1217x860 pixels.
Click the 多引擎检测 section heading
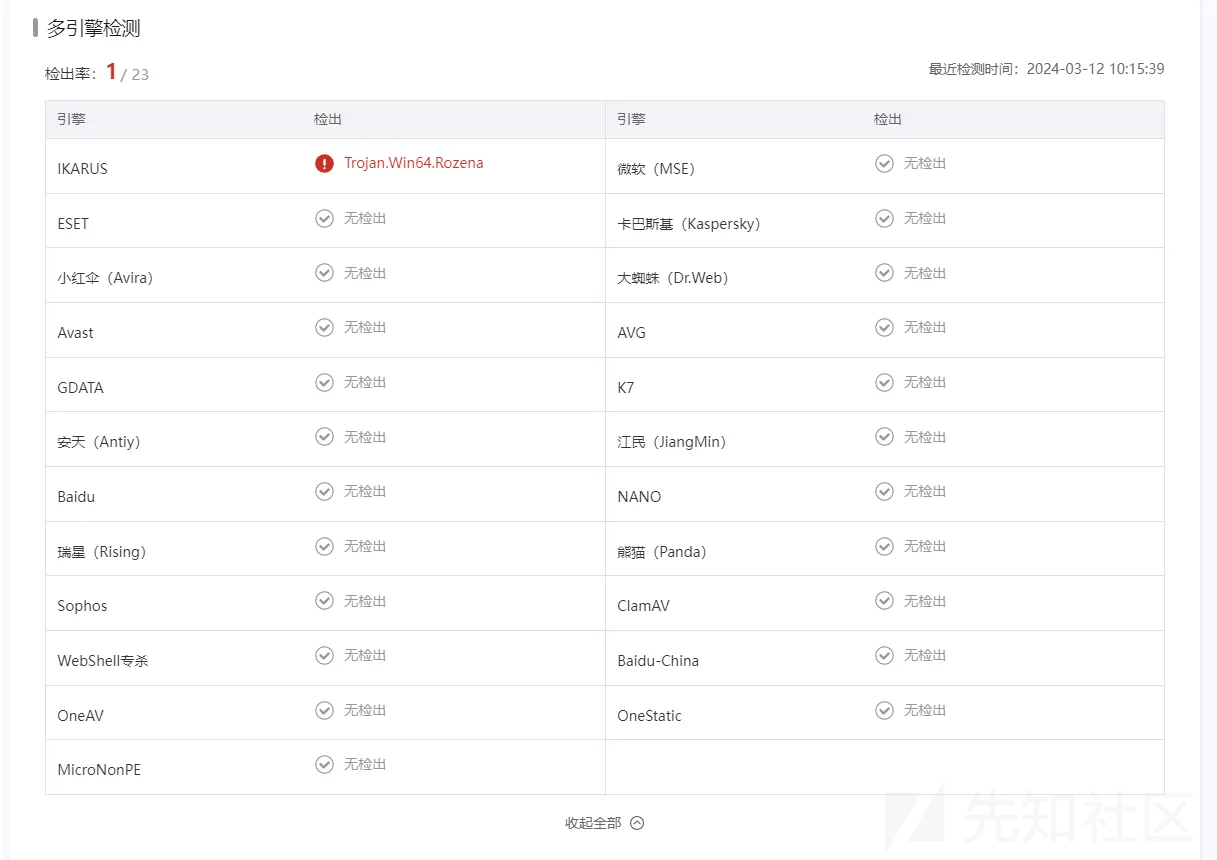[93, 28]
